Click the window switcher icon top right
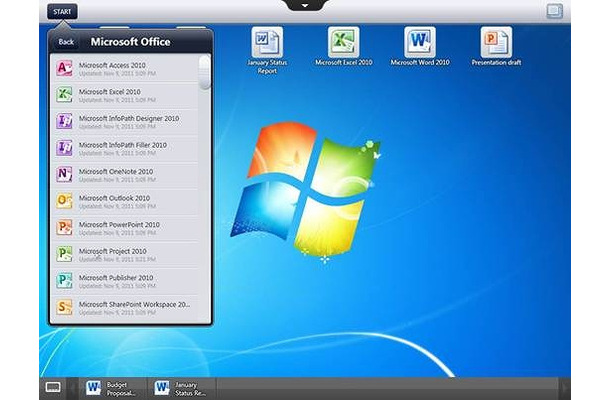 [x=554, y=11]
